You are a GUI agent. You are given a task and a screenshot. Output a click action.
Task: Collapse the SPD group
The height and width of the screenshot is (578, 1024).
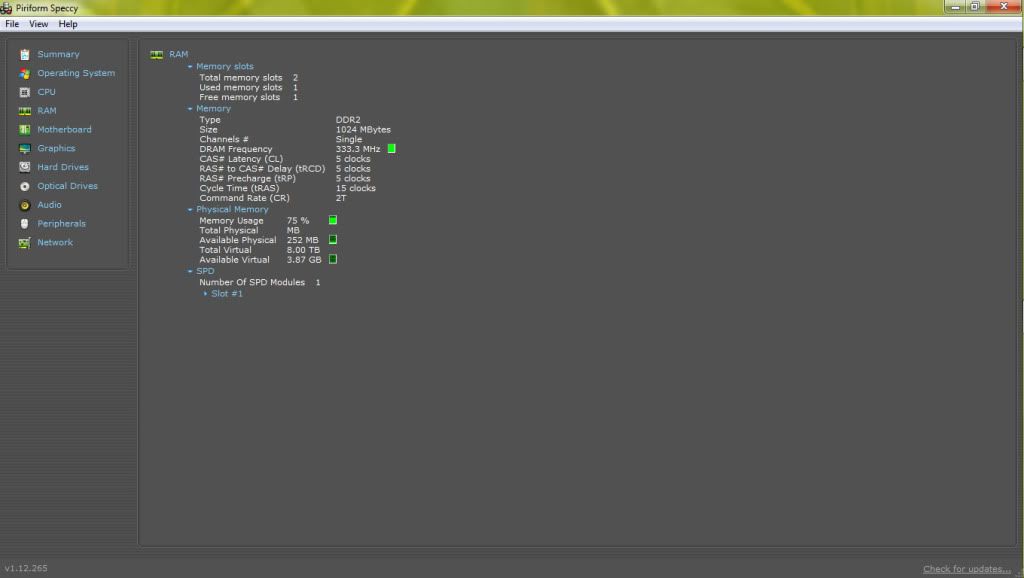pos(190,271)
